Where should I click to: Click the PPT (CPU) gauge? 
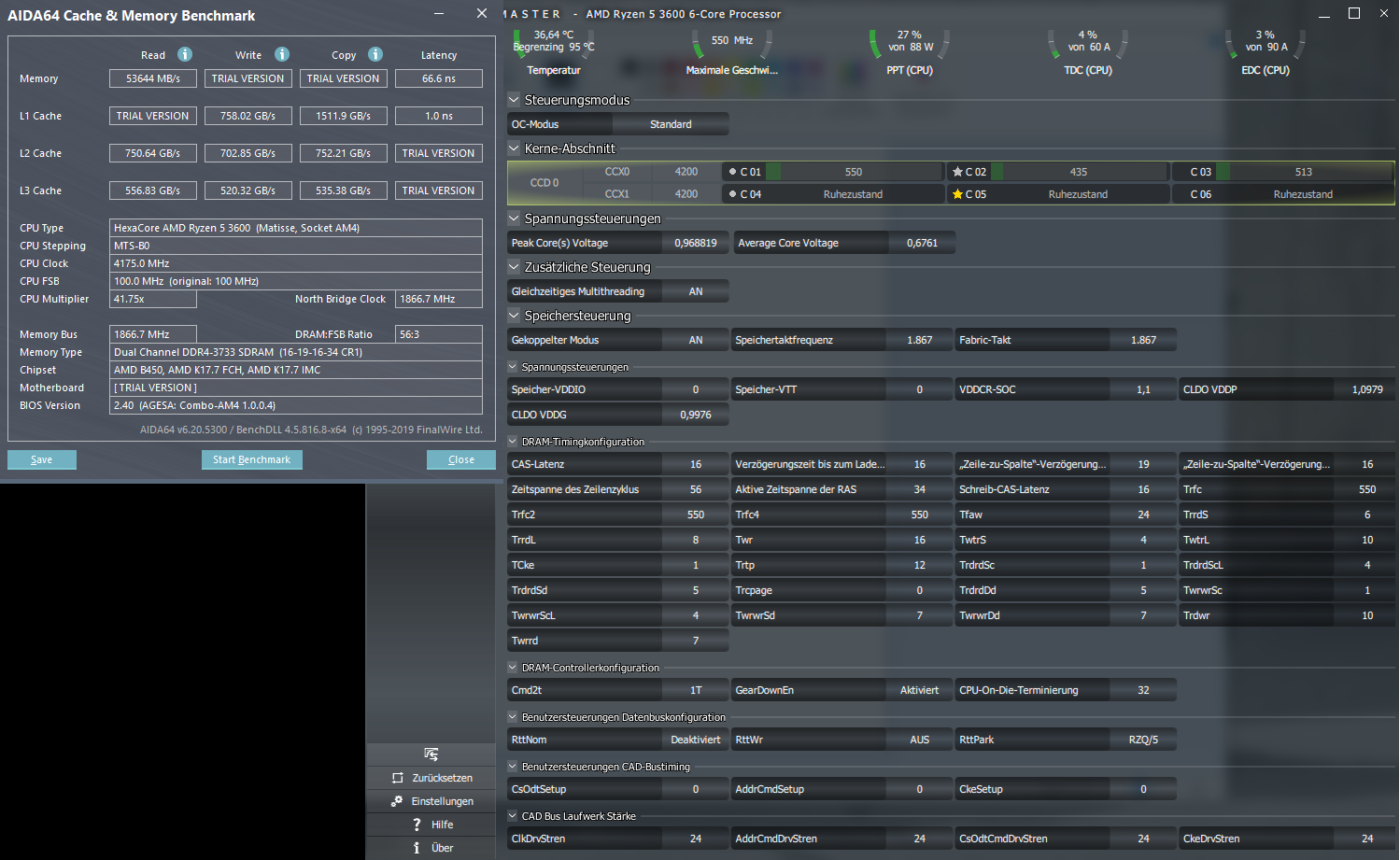[910, 52]
